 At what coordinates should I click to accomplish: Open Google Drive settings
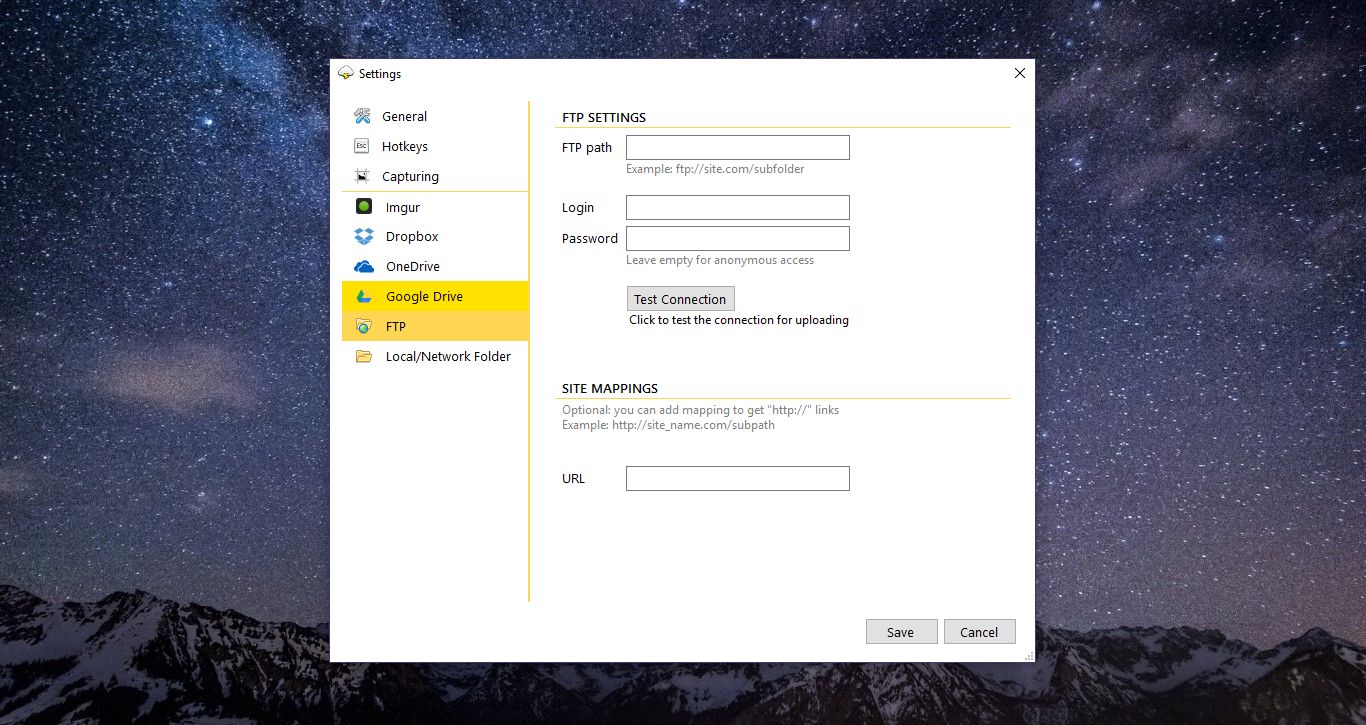click(x=435, y=296)
